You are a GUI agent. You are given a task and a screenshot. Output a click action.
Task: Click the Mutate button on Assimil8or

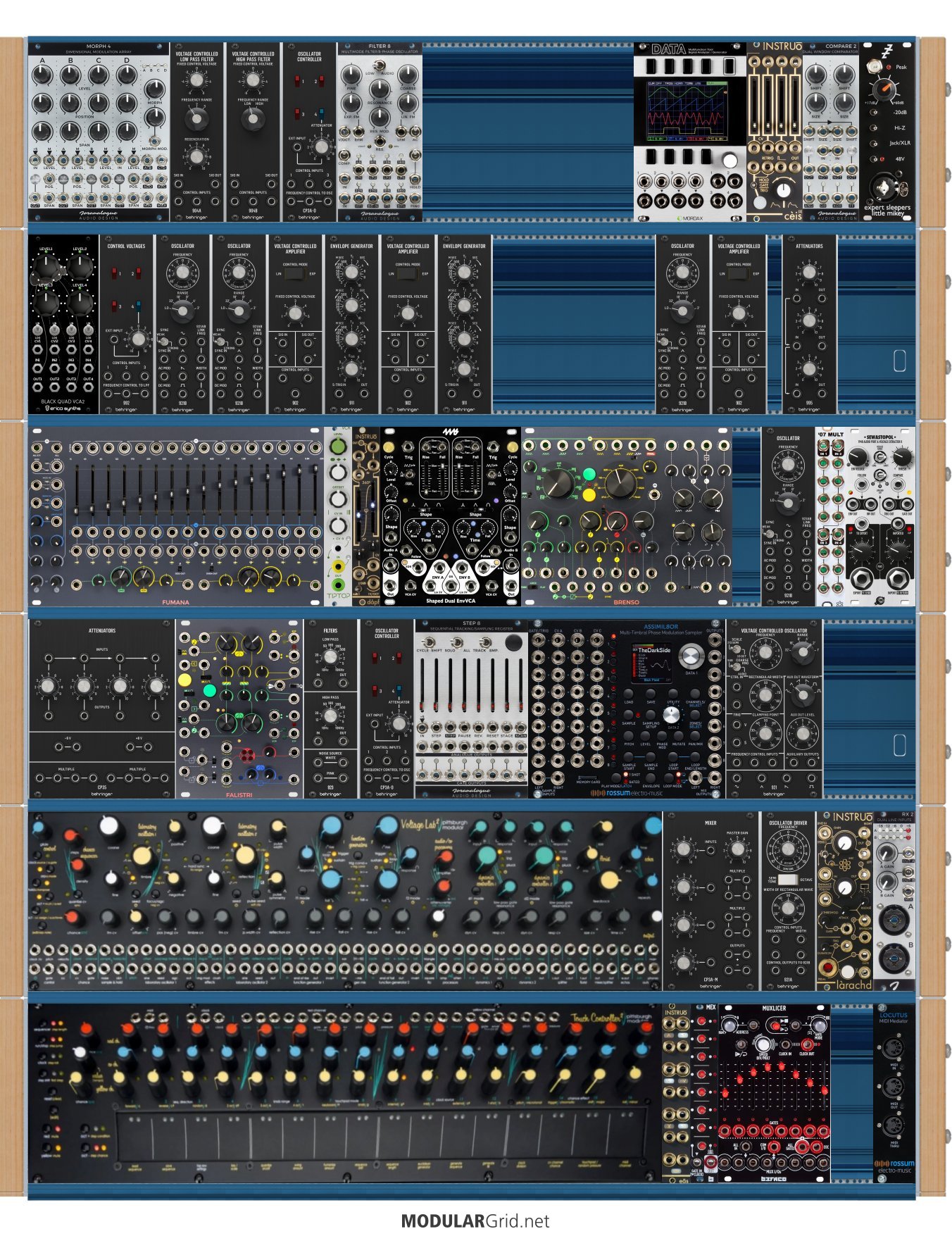pos(678,736)
